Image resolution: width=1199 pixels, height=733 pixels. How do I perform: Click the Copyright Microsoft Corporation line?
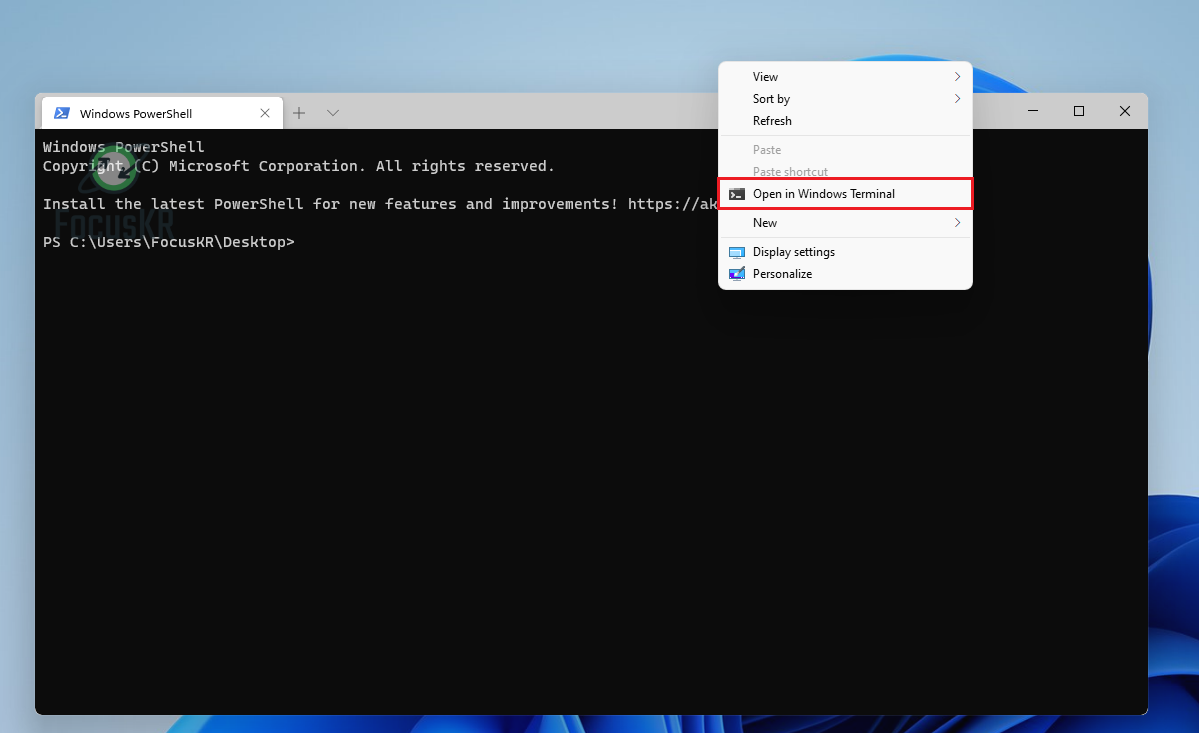(x=298, y=166)
